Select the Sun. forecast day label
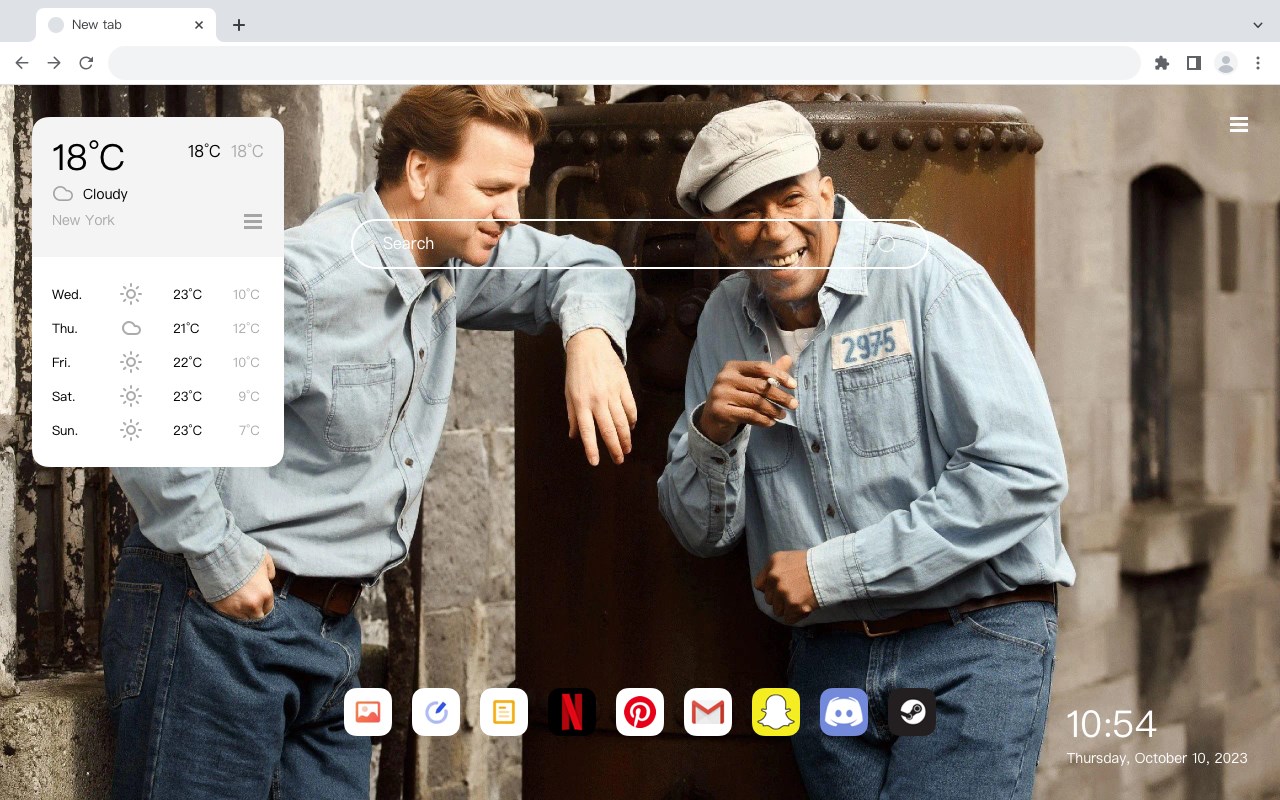This screenshot has height=800, width=1280. click(x=65, y=430)
